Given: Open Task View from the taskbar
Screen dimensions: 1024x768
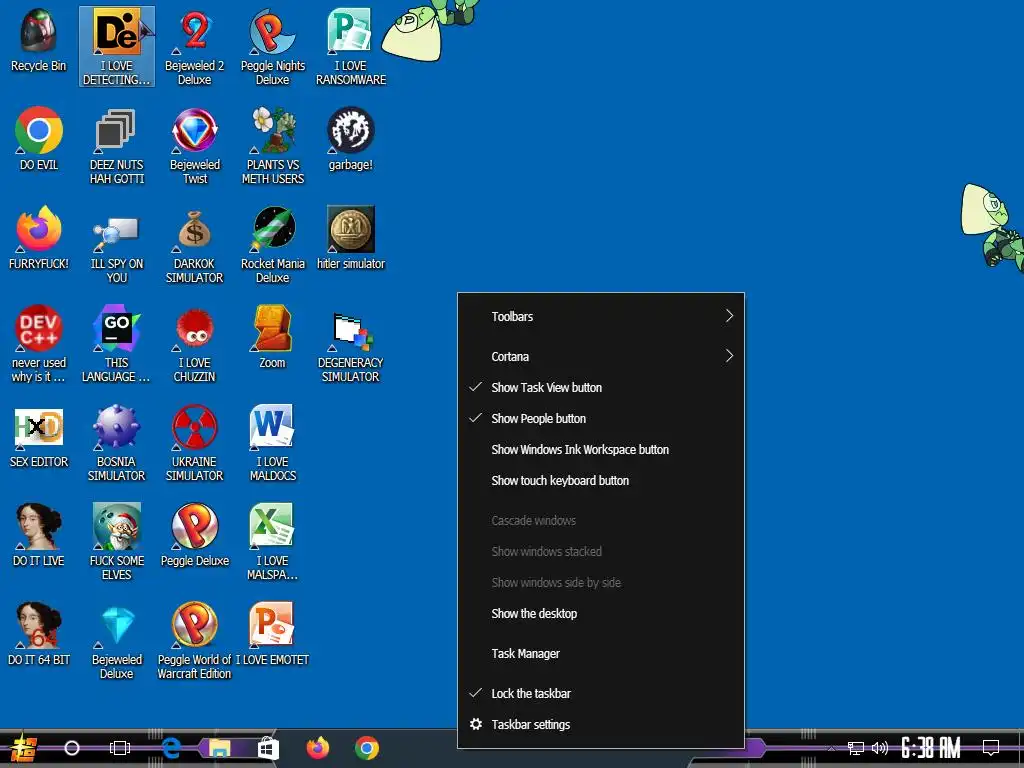Looking at the screenshot, I should coord(120,748).
